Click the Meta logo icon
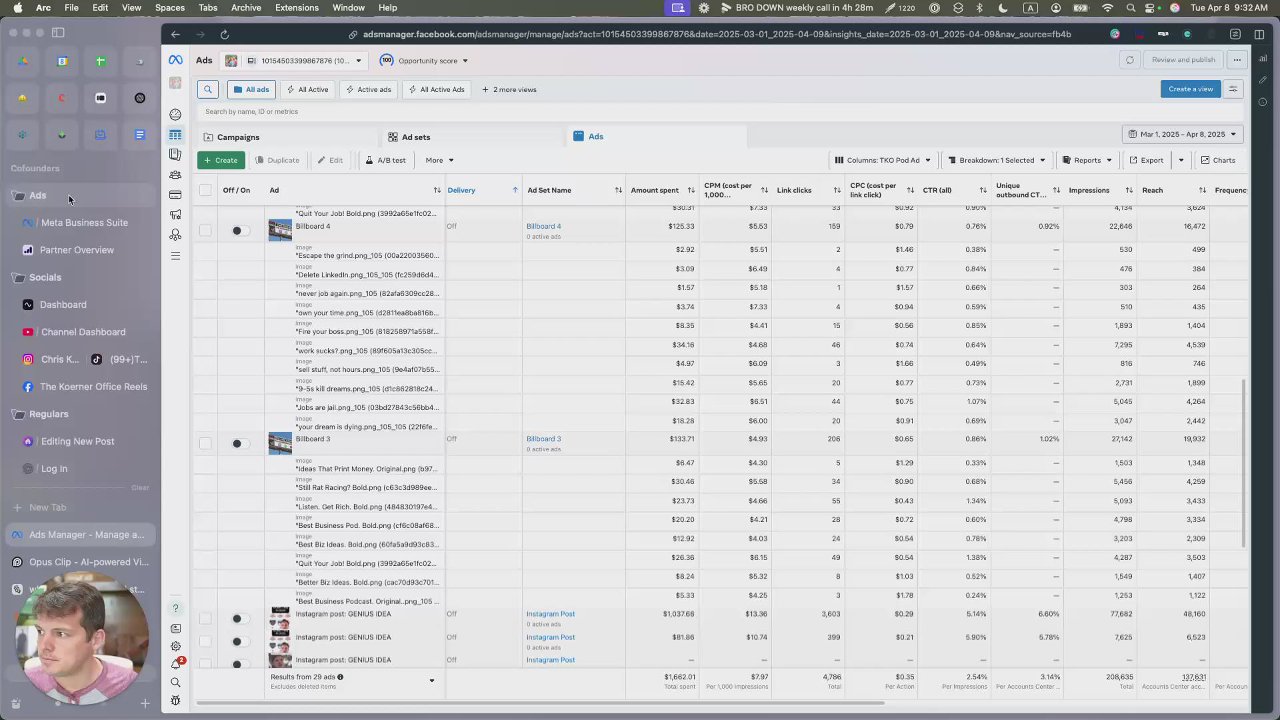Screen dimensions: 1280x720 [x=175, y=60]
